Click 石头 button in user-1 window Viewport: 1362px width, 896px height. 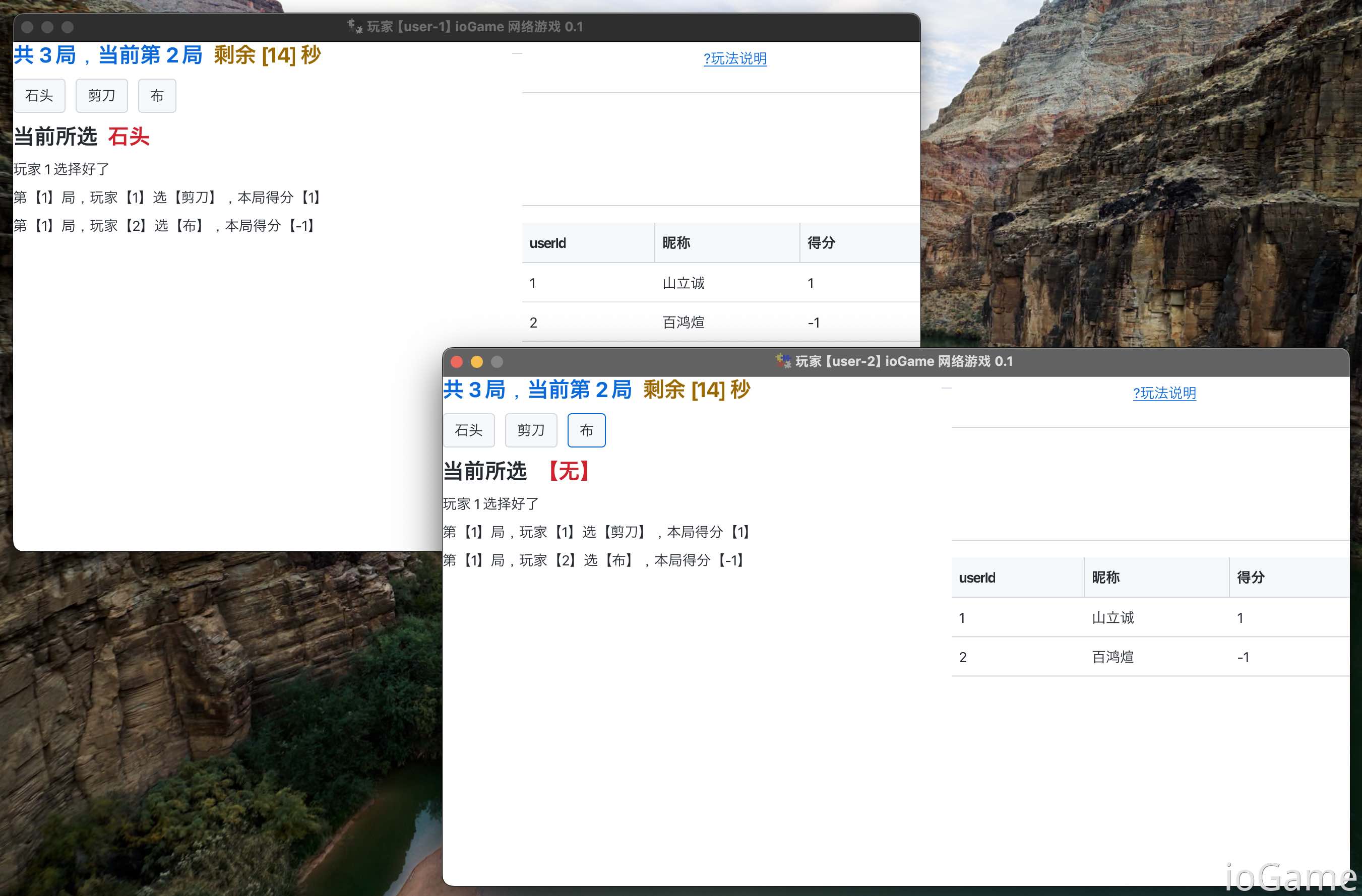pos(39,96)
